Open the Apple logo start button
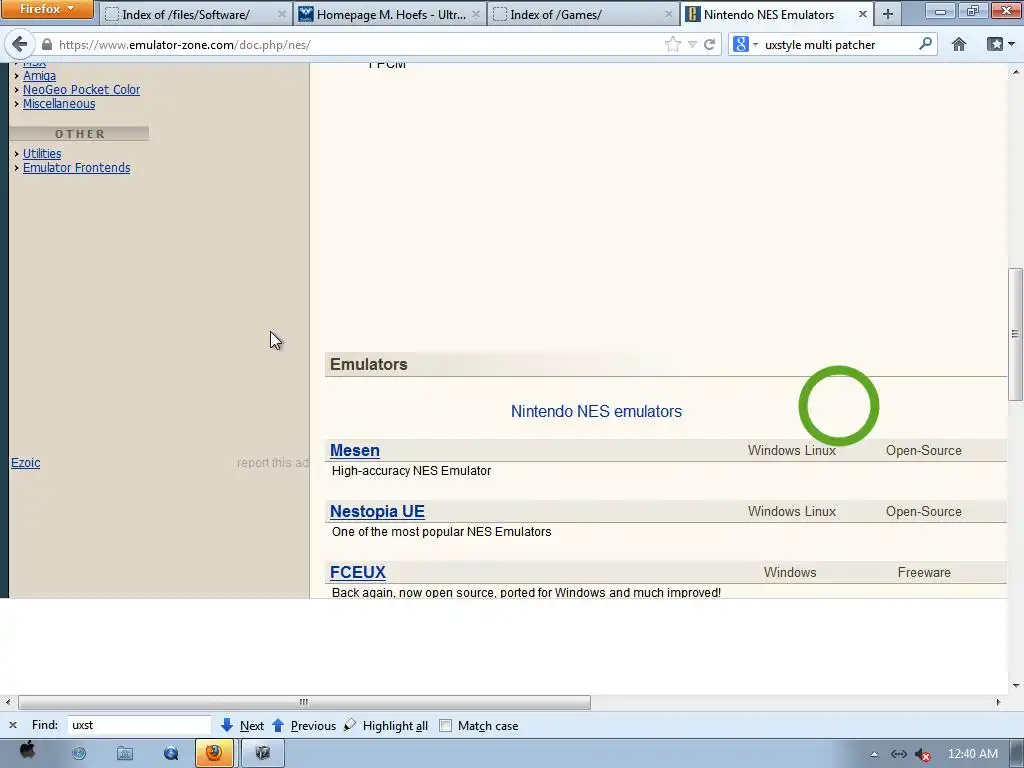The height and width of the screenshot is (768, 1024). coord(27,752)
